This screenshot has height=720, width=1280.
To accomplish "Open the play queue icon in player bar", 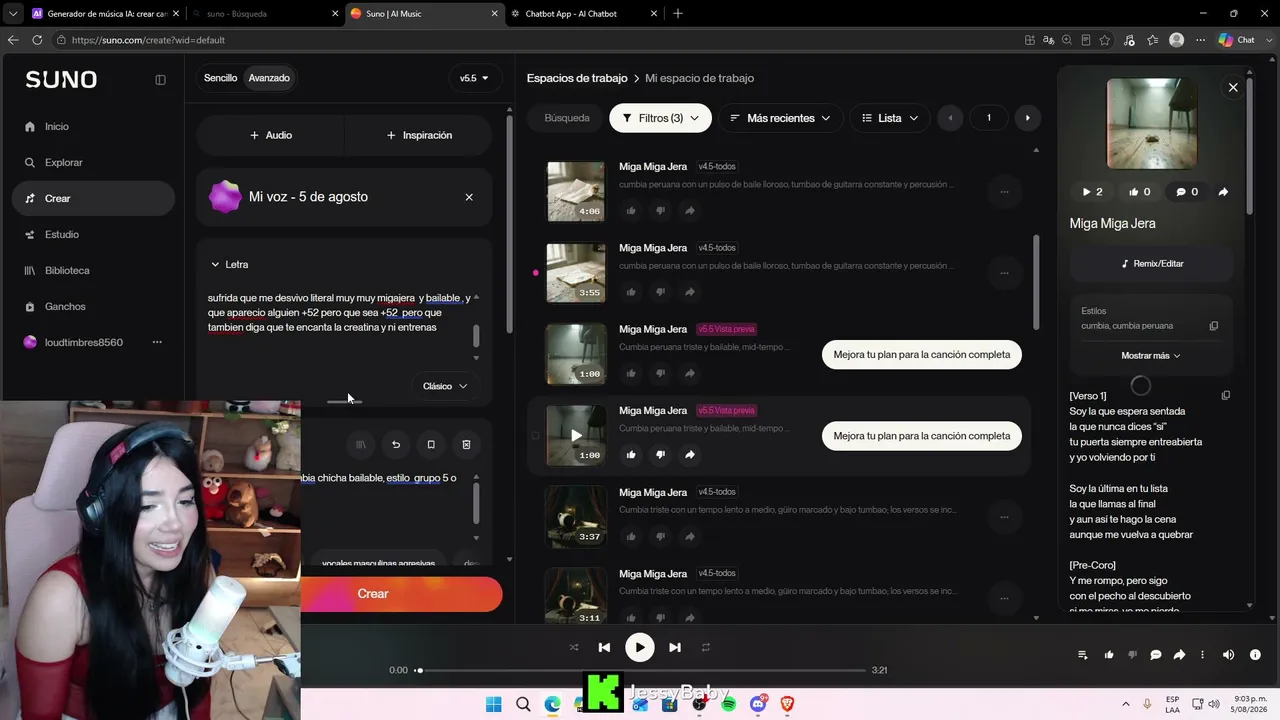I will 1082,655.
